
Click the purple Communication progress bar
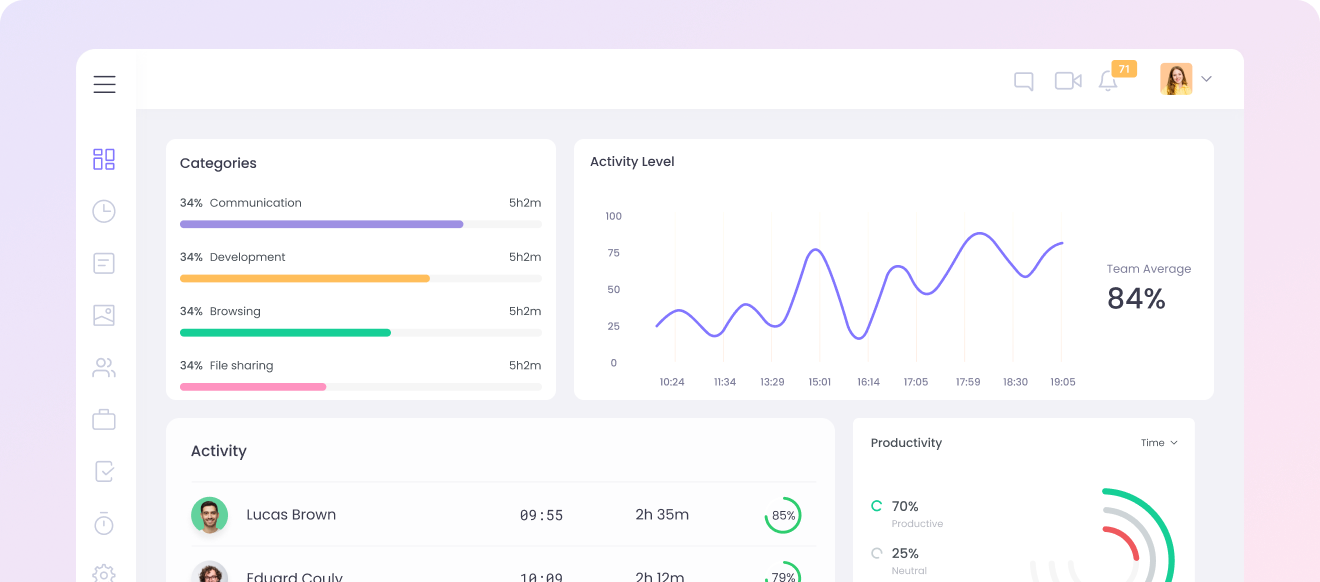(x=321, y=224)
